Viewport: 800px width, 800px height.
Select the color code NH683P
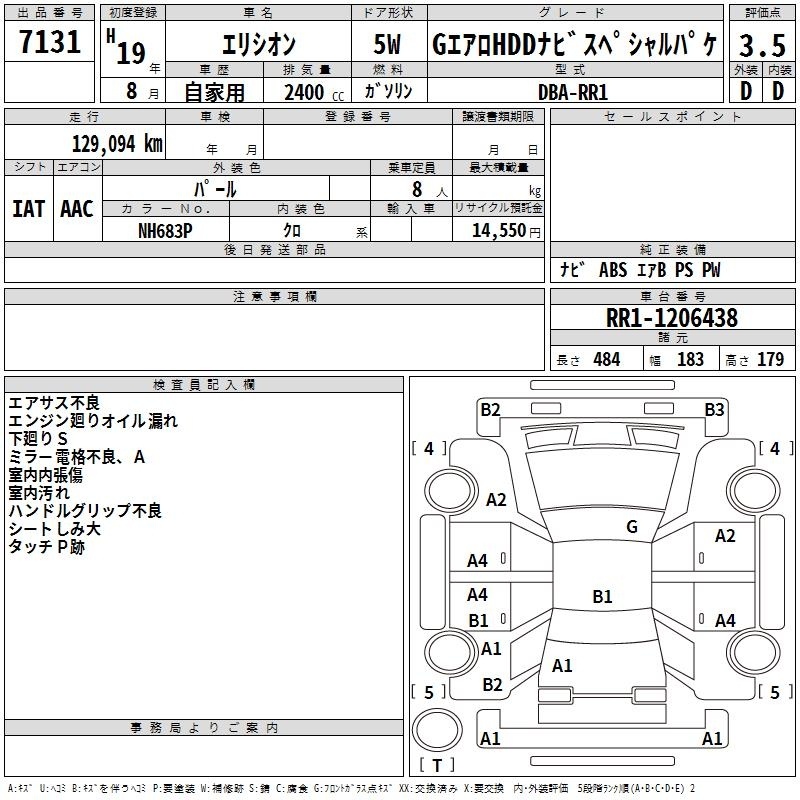tap(166, 229)
